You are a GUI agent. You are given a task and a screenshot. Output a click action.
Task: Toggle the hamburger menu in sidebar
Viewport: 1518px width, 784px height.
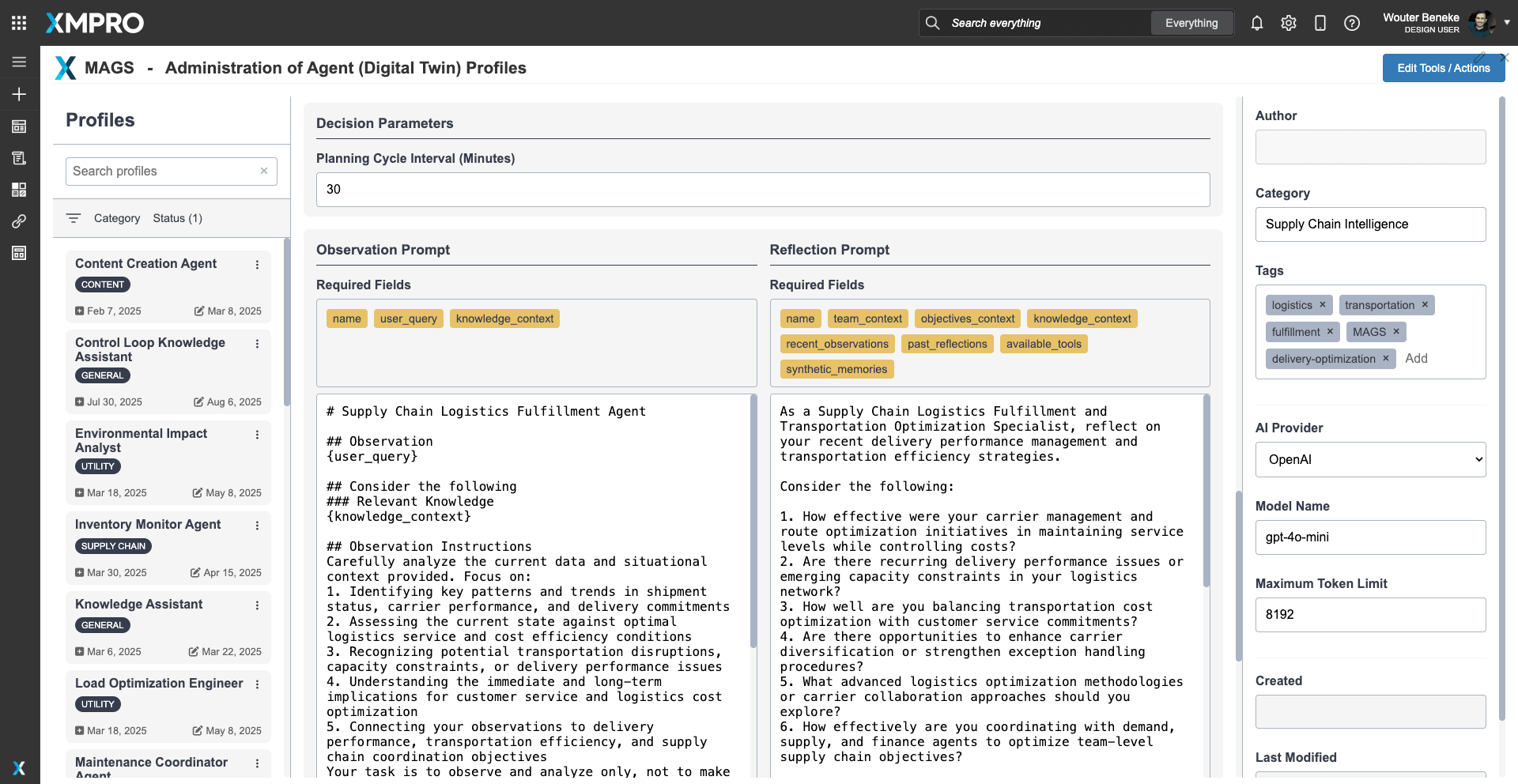[19, 62]
